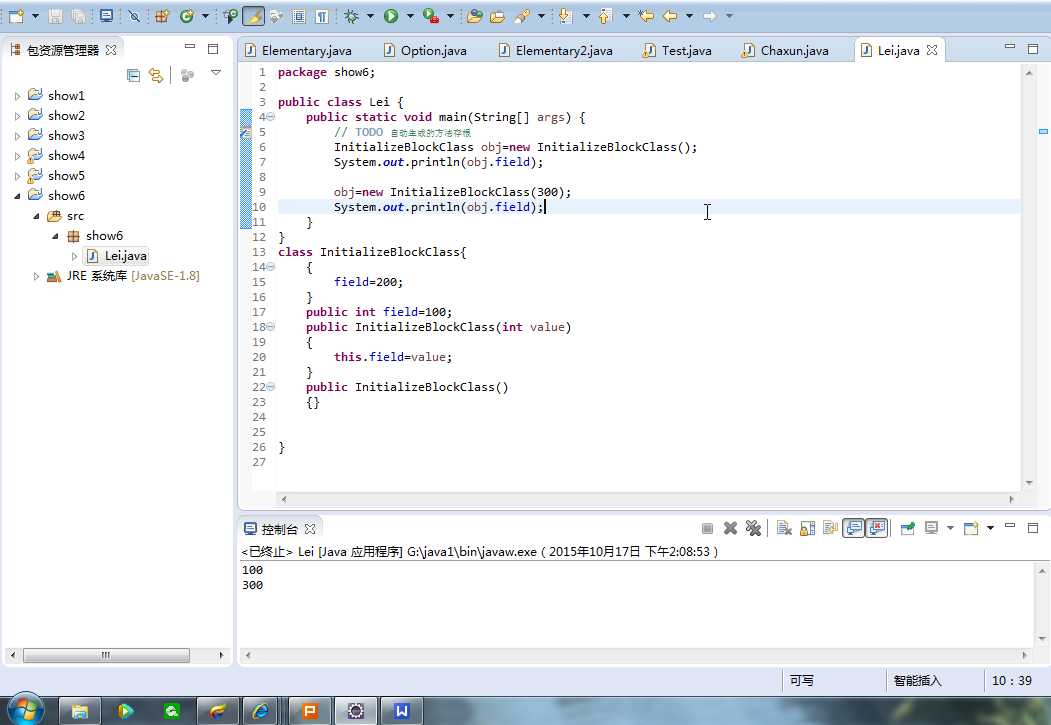Open the Run button dropdown arrow

410,16
